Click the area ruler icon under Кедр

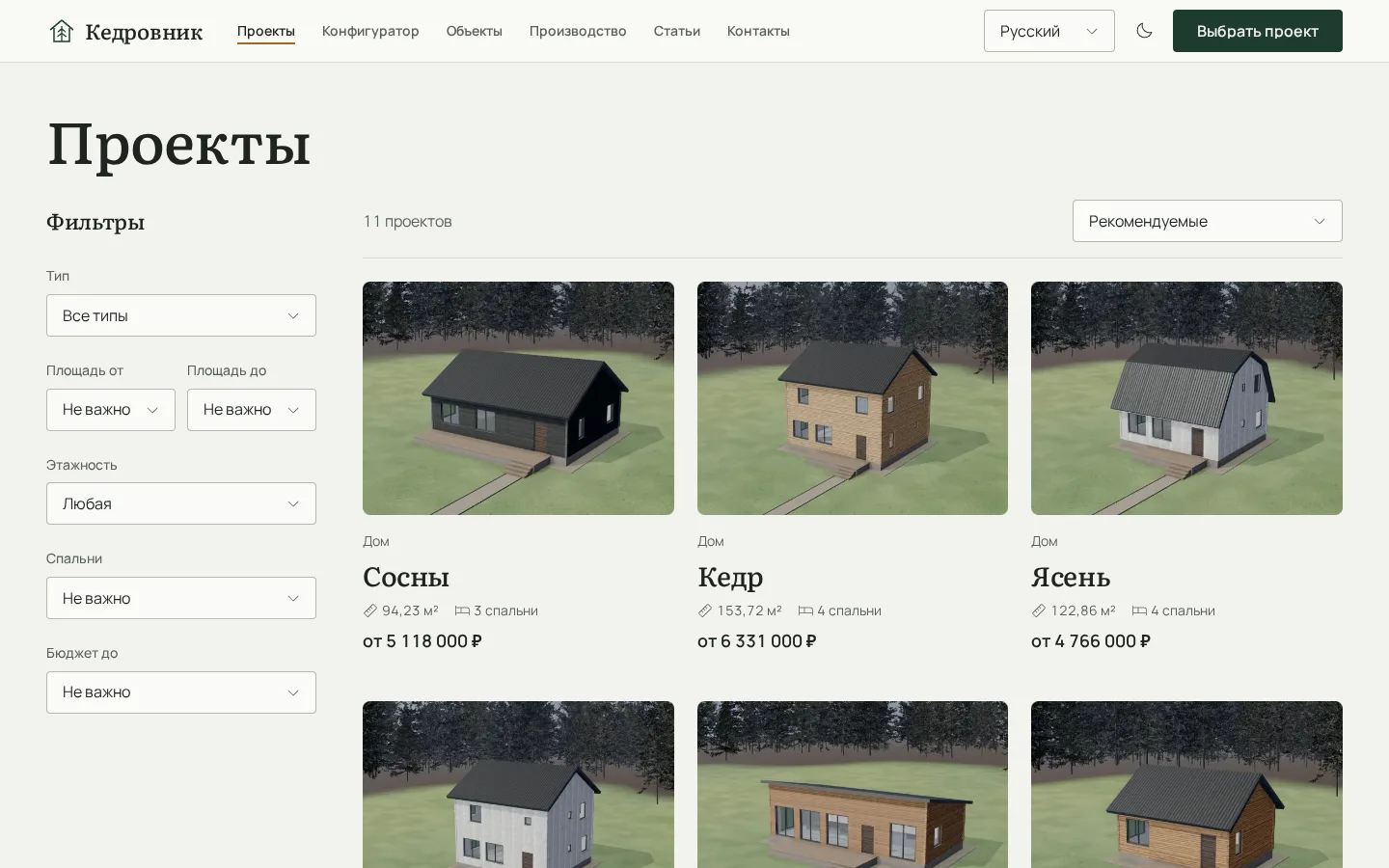coord(705,610)
